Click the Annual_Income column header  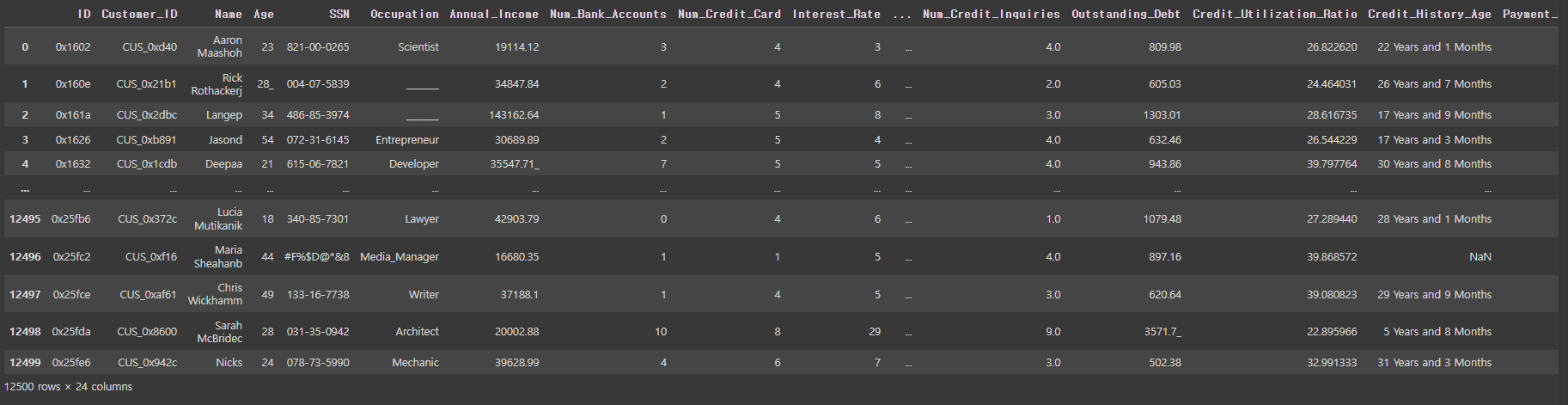click(494, 15)
